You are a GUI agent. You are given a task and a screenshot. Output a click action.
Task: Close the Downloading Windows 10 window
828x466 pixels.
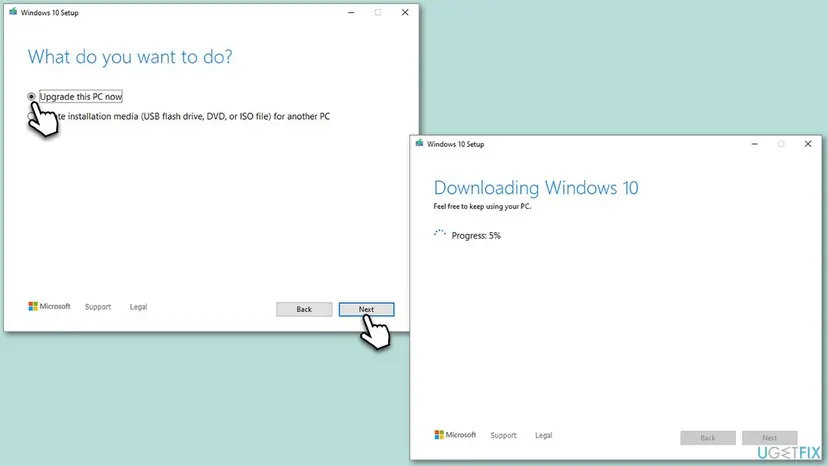click(808, 144)
